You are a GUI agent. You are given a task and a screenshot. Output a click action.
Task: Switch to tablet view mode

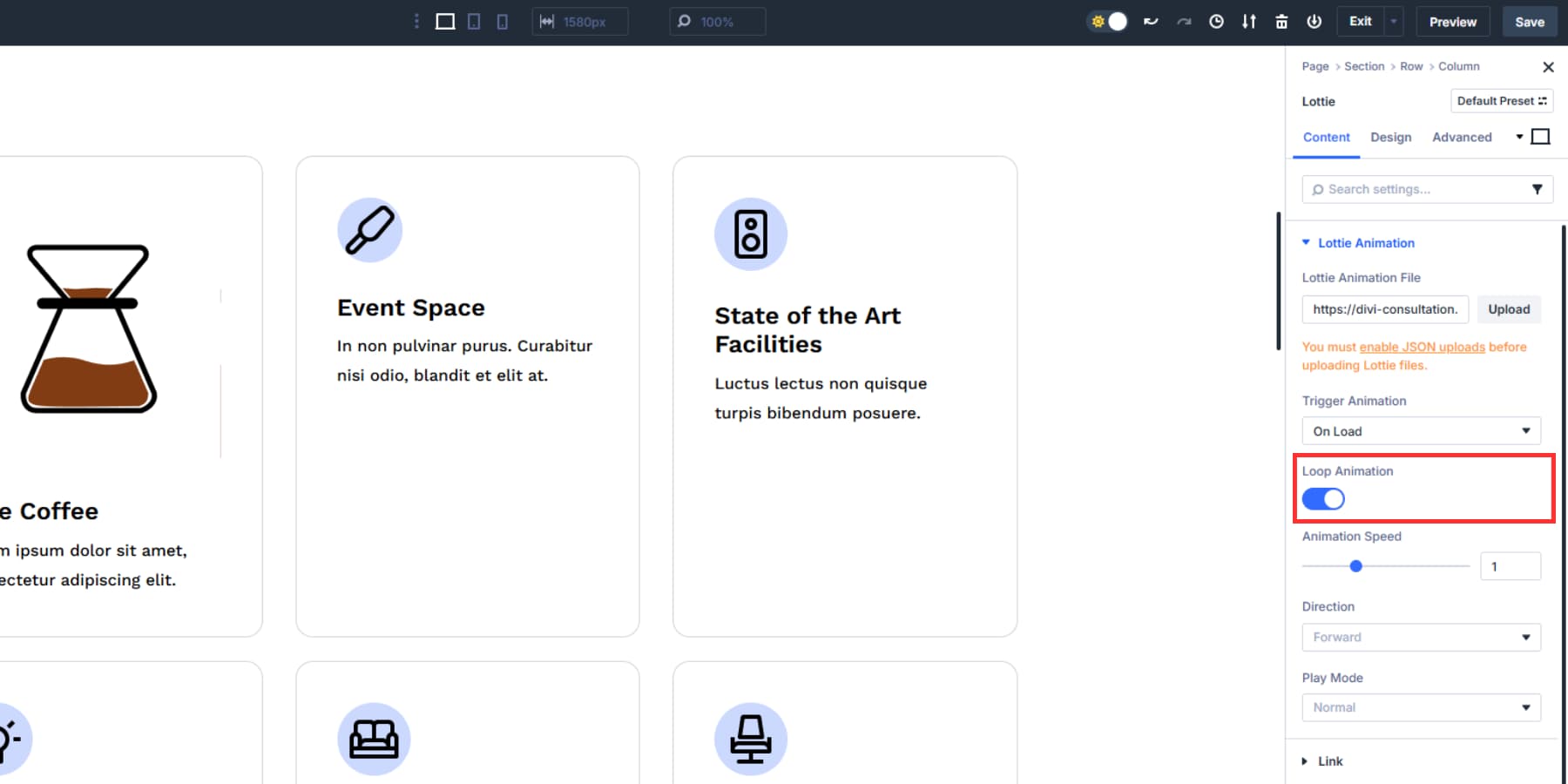click(x=474, y=21)
